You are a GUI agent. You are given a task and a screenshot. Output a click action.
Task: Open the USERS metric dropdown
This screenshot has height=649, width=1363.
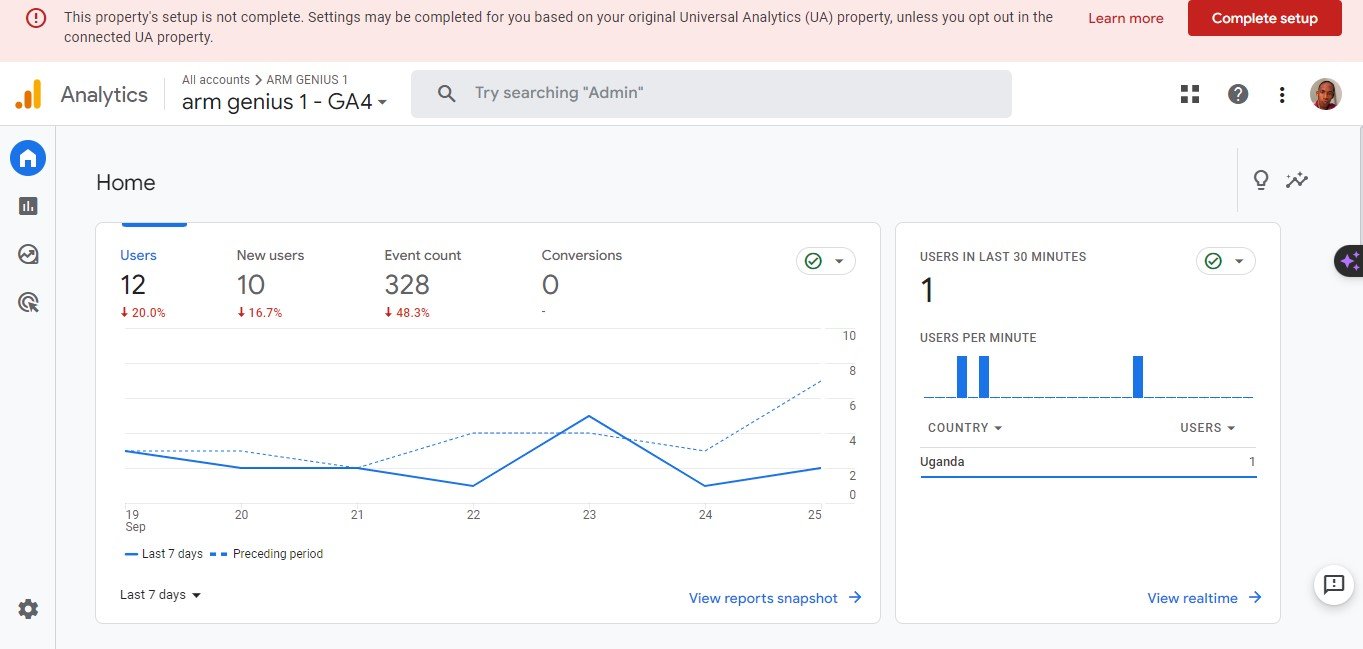point(1208,427)
